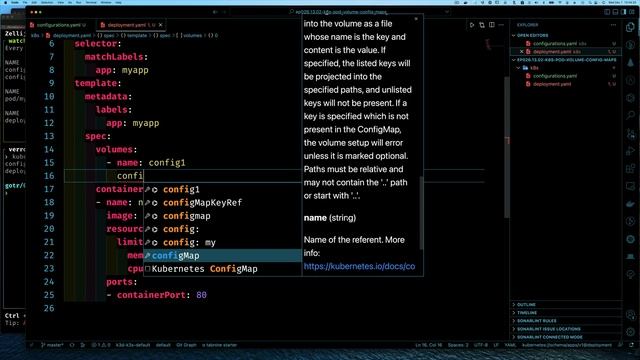Click volumes breadcrumb in editor path
This screenshot has width=640, height=360.
(189, 36)
